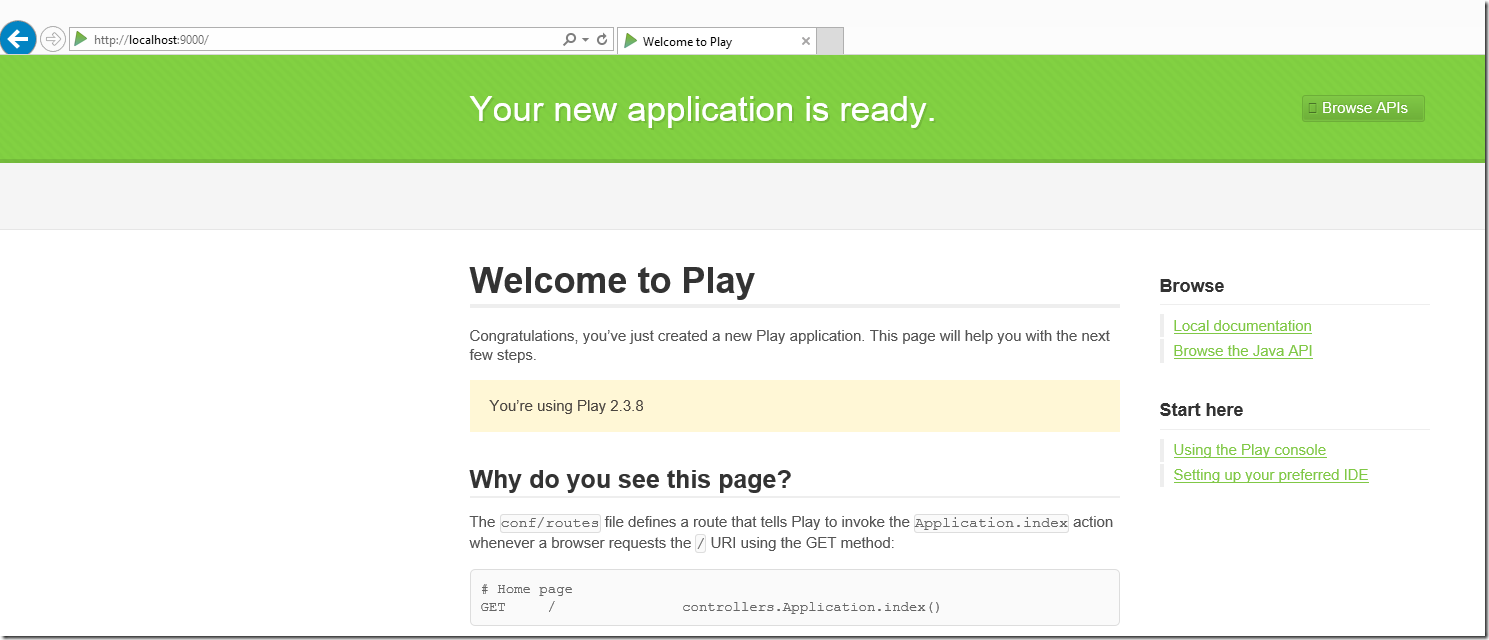Click the browser forward arrow button
This screenshot has height=640, width=1489.
pos(52,39)
